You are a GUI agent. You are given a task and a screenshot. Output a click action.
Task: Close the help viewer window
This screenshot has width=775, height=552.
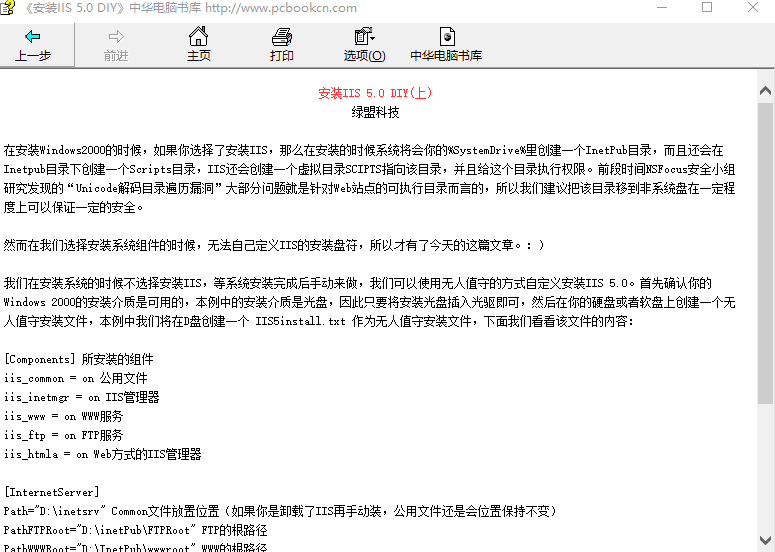tap(752, 8)
